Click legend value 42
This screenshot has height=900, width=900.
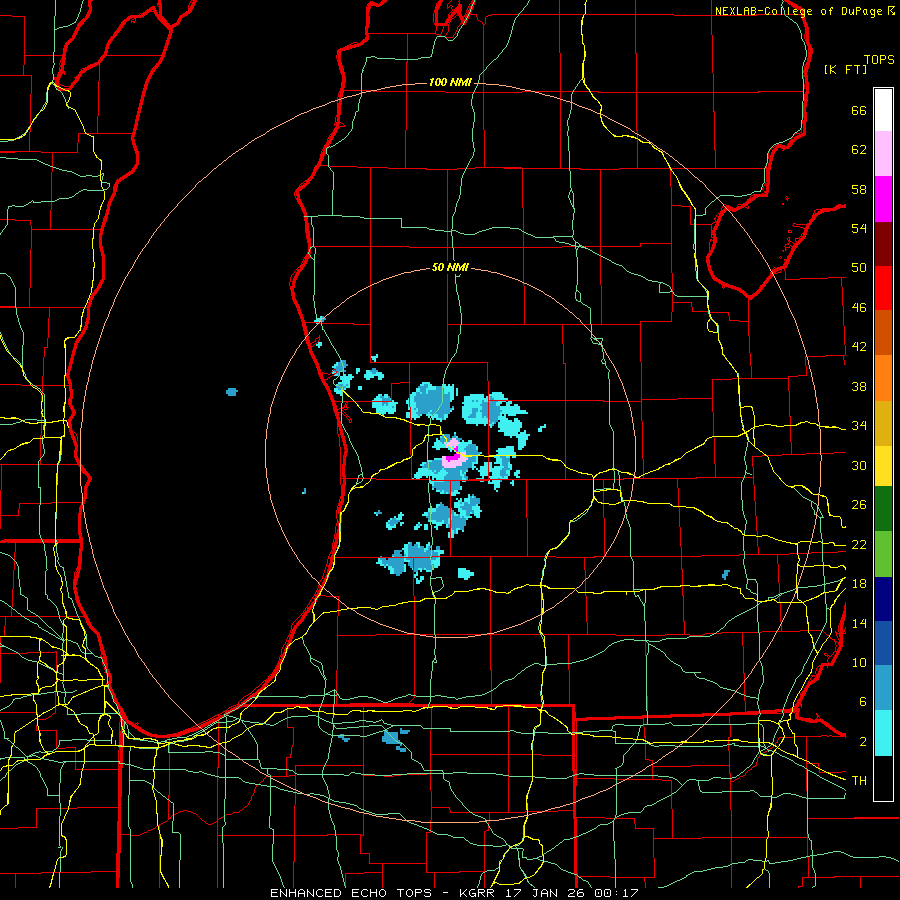coord(859,347)
